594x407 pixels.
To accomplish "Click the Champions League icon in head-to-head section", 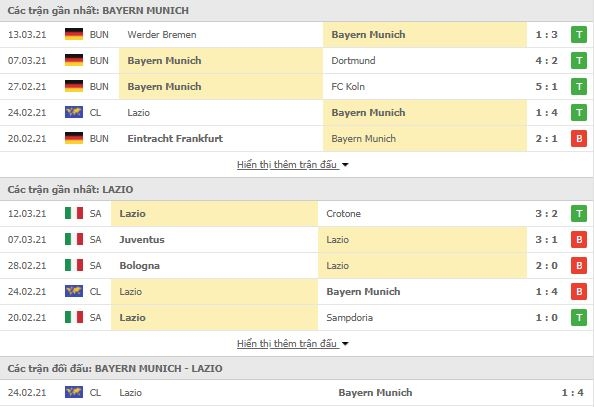I will point(74,392).
